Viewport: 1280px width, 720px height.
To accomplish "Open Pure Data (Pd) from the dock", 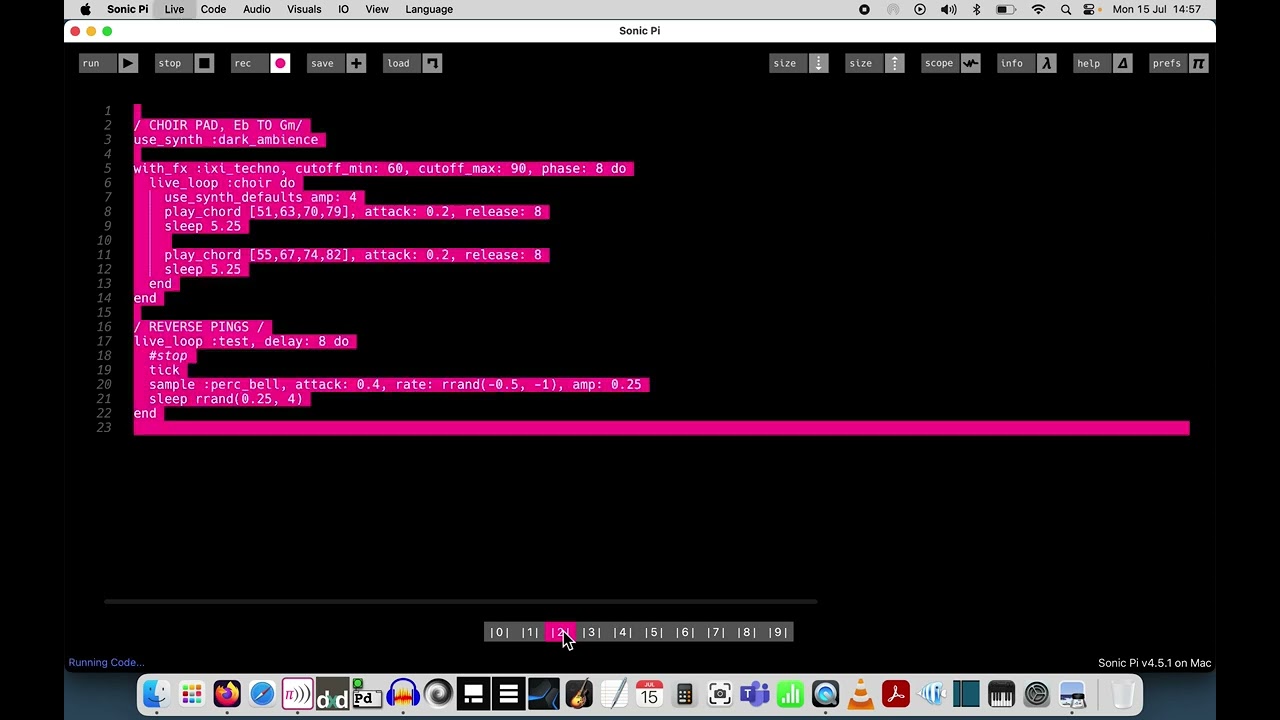I will point(367,693).
